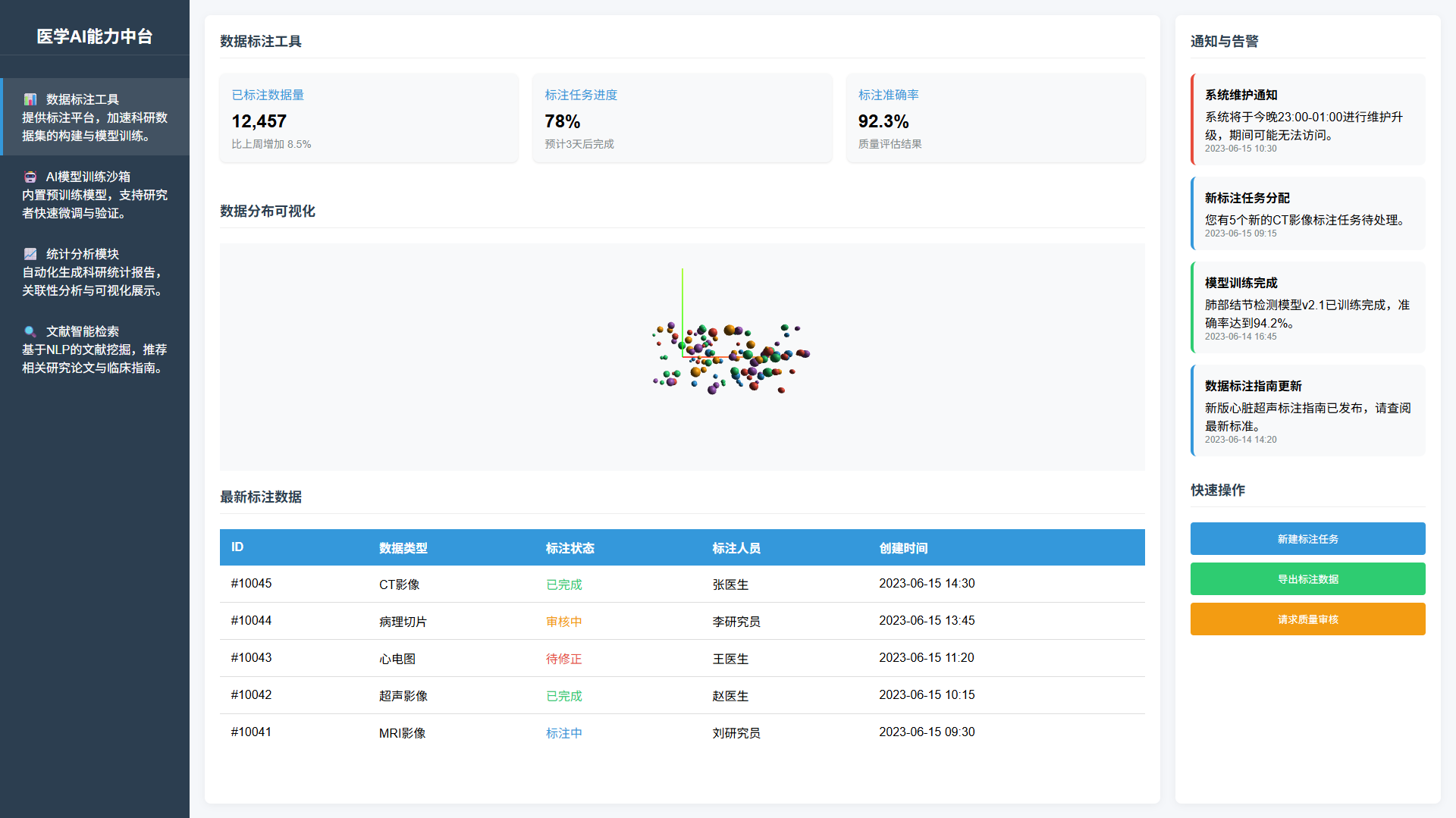
Task: Go to 文献智能检索 in the sidebar
Action: point(95,349)
